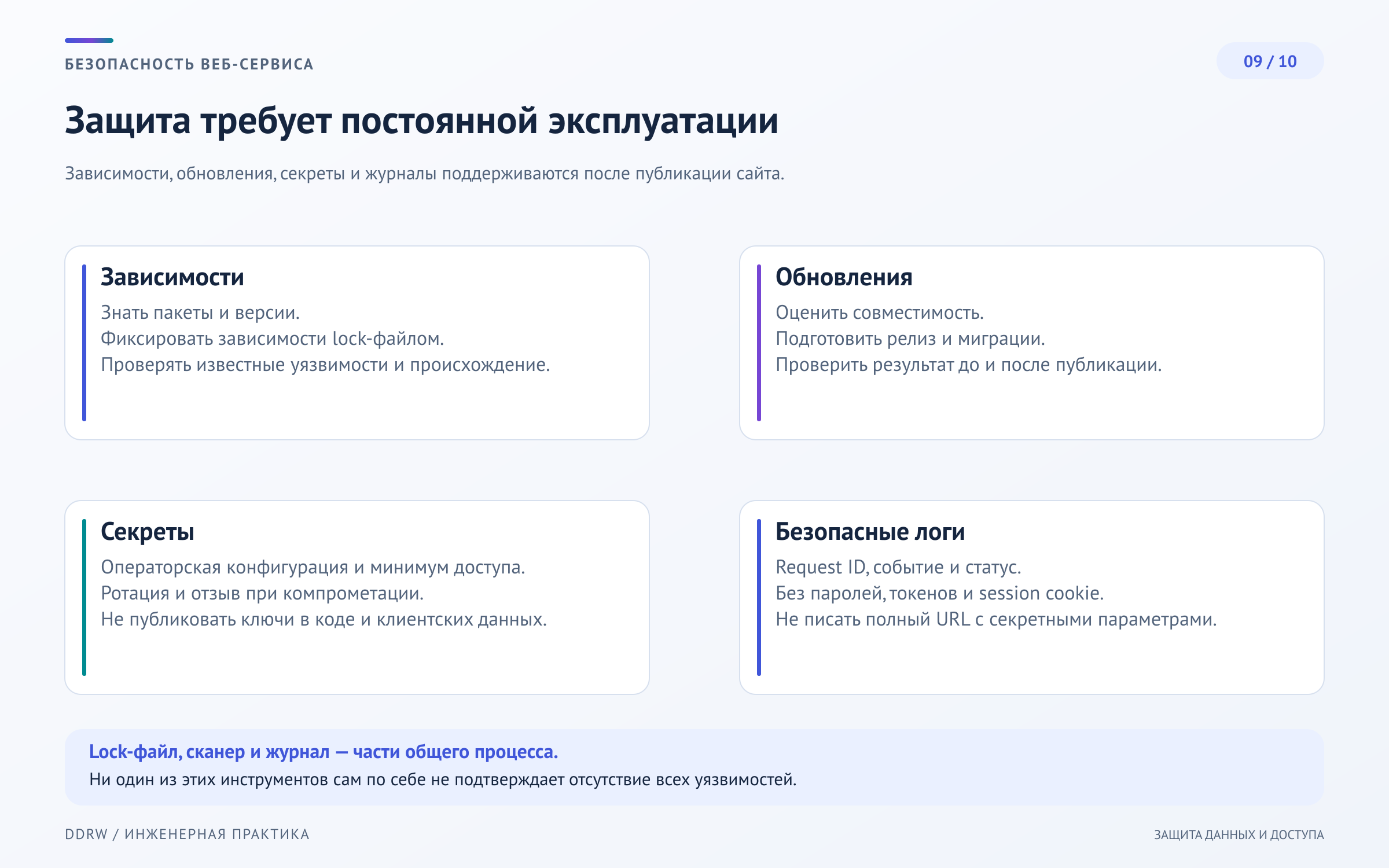Select the heading 'Защита требует постоянной эксплуатации'
This screenshot has width=1389, height=868.
pyautogui.click(x=421, y=121)
